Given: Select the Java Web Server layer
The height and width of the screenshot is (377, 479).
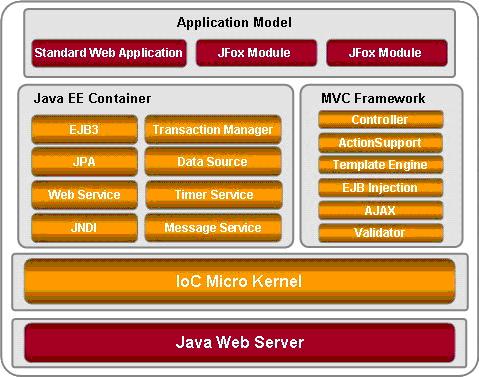Looking at the screenshot, I should pos(240,342).
